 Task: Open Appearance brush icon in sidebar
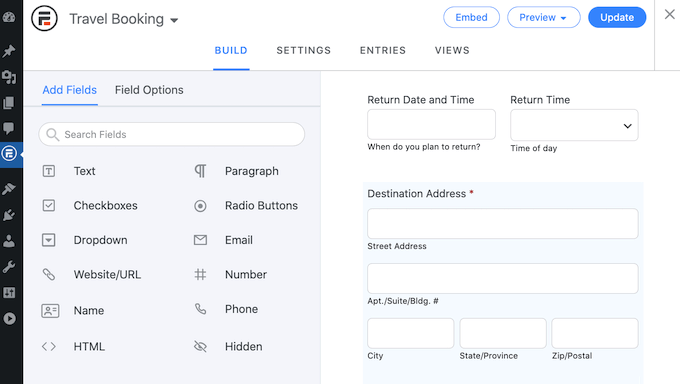pos(9,189)
